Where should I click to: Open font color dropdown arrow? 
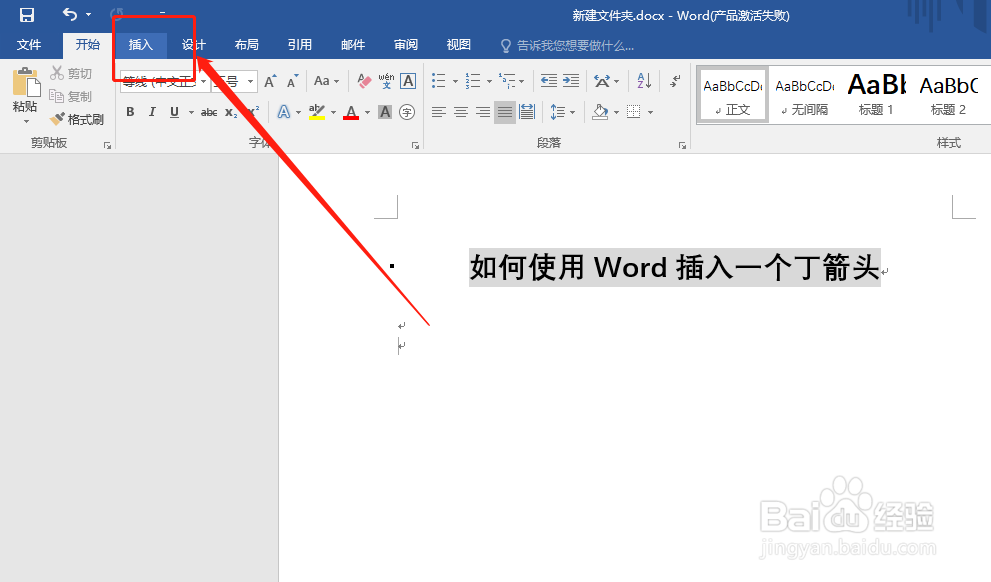click(367, 112)
